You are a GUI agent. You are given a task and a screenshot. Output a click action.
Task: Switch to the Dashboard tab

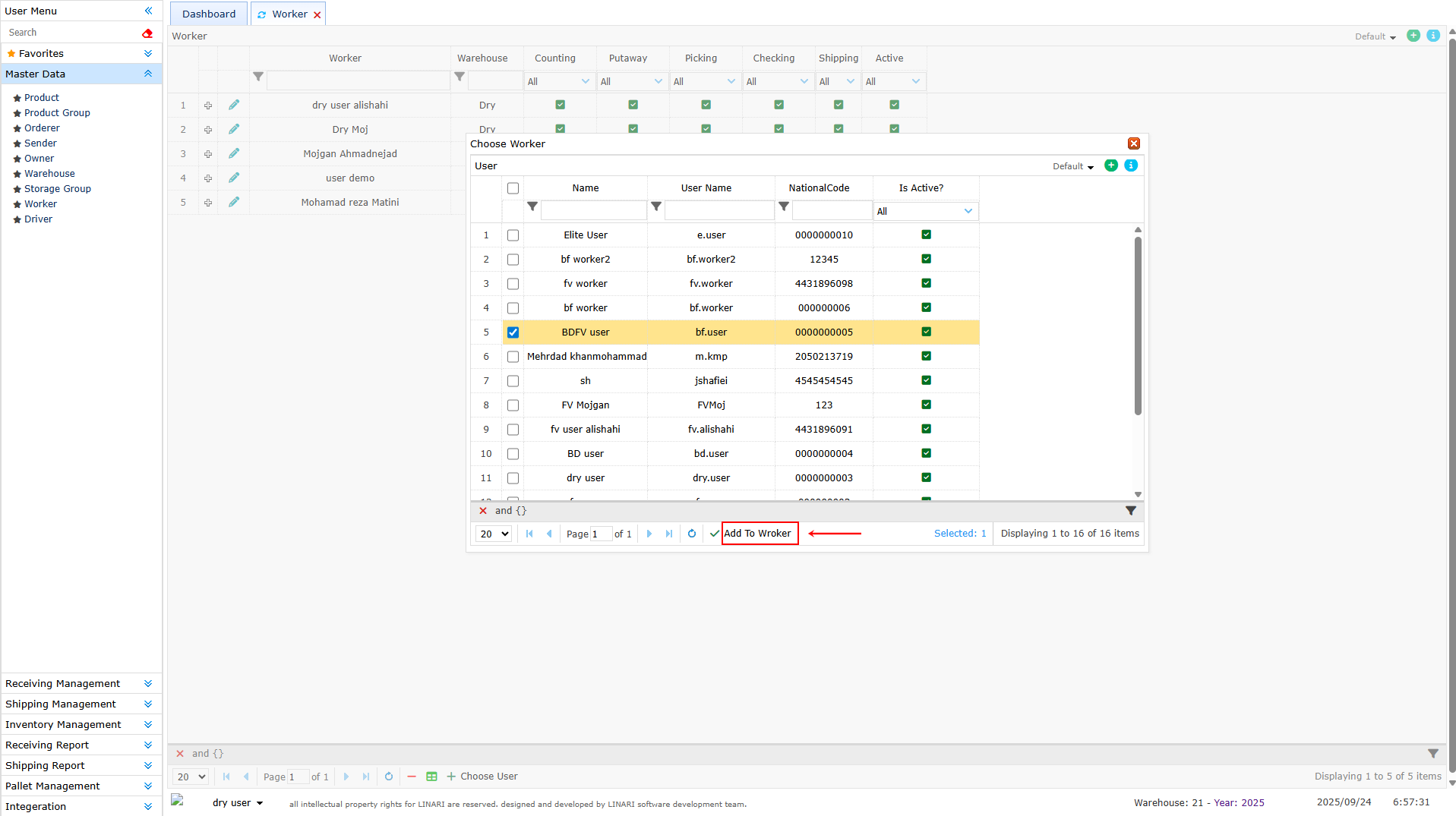tap(208, 14)
